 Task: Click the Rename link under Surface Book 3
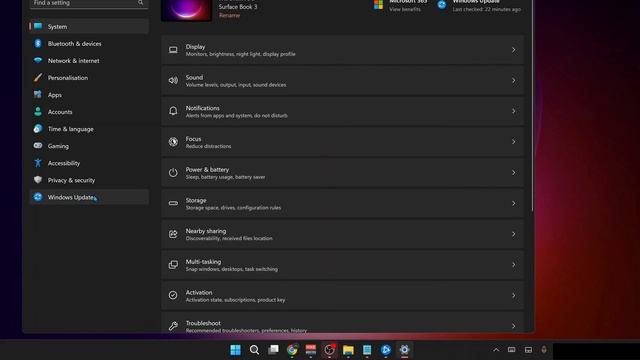coord(229,16)
